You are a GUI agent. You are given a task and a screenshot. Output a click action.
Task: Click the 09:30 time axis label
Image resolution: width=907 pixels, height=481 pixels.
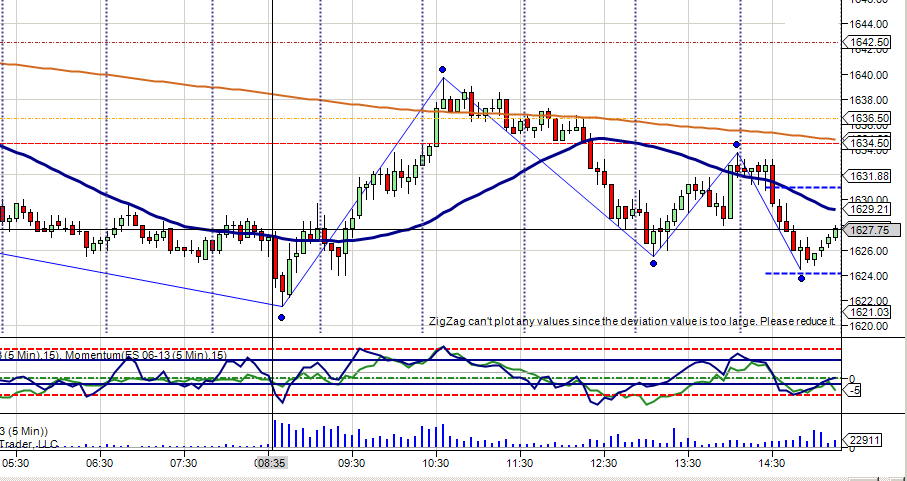(352, 463)
